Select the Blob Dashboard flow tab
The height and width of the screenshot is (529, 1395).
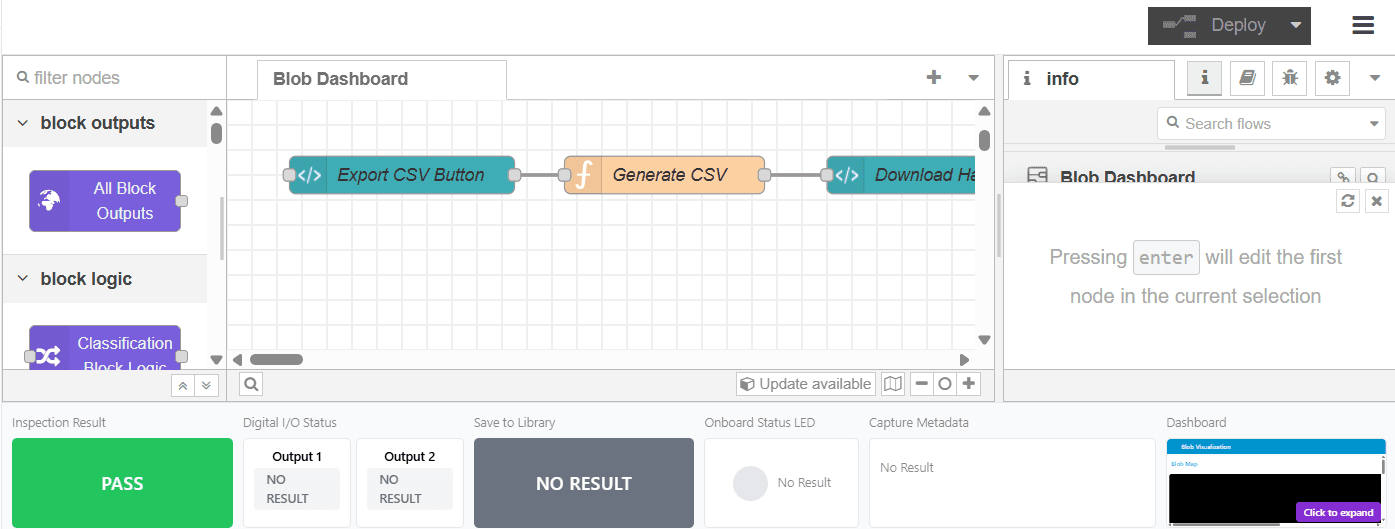pos(340,79)
